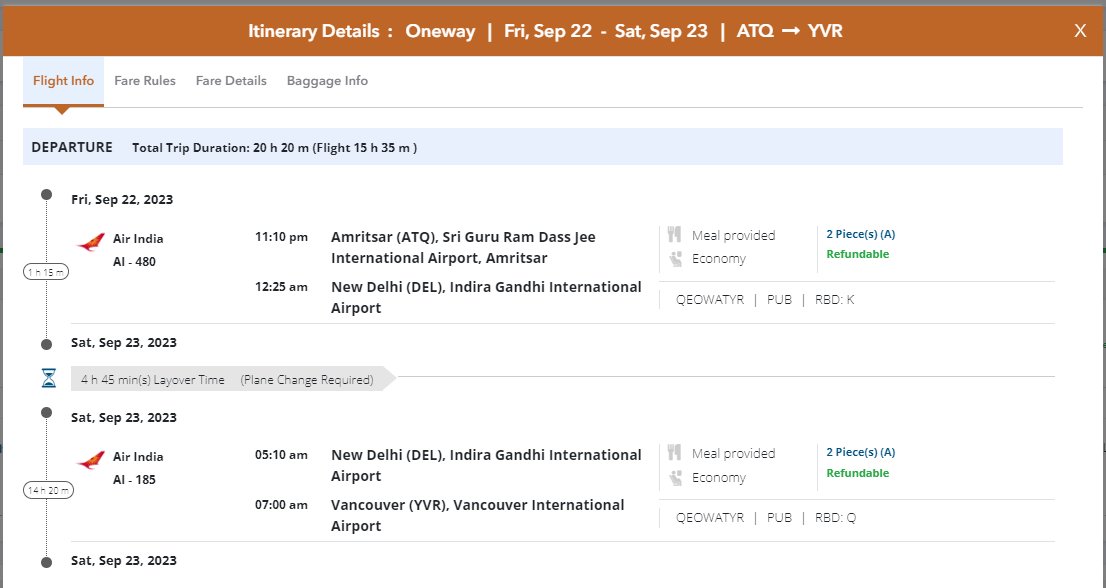This screenshot has height=588, width=1106.
Task: Click the 4 h 45 min Layover Time banner
Action: (227, 380)
